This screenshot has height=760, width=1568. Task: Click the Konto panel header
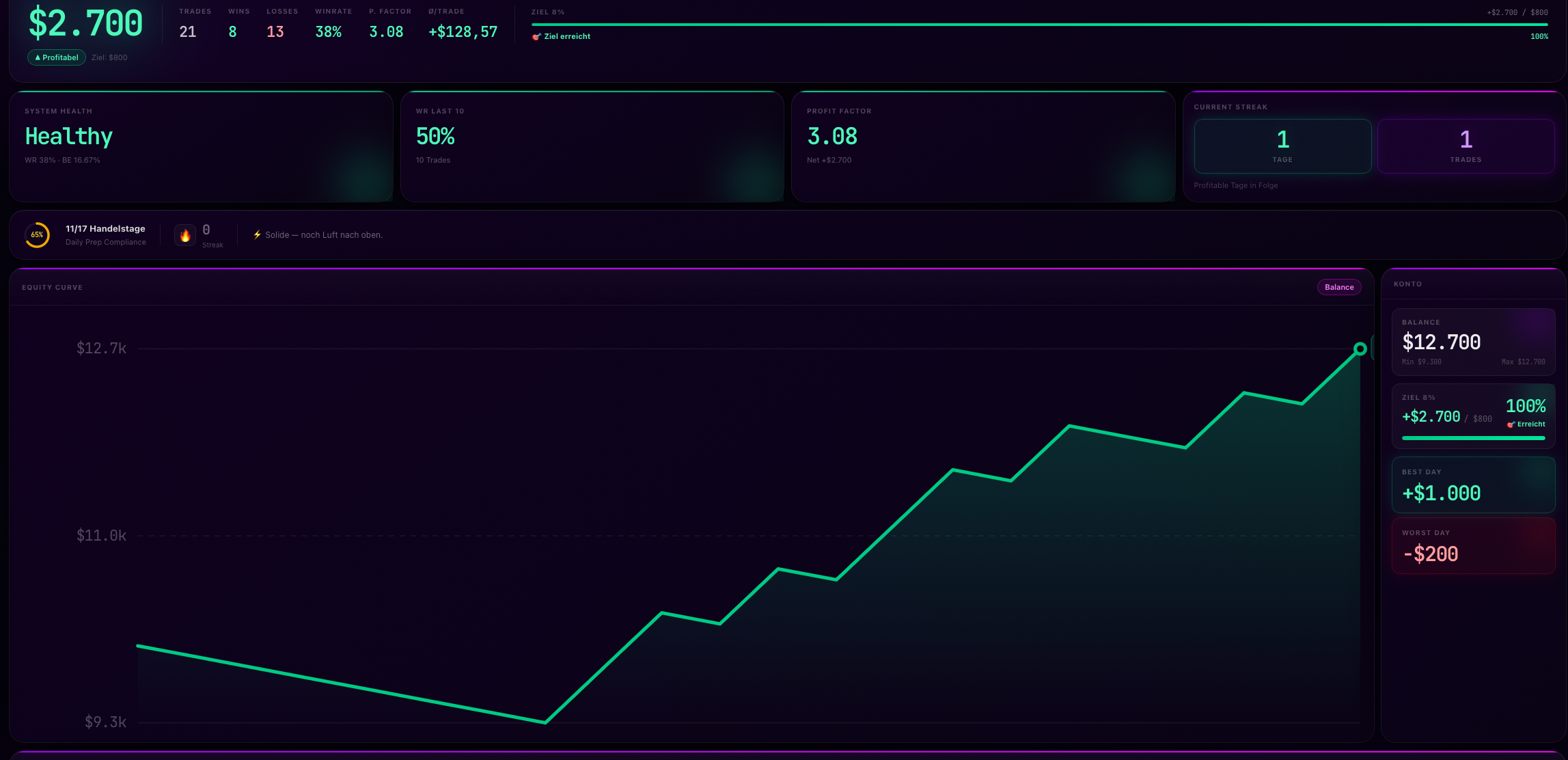point(1407,284)
